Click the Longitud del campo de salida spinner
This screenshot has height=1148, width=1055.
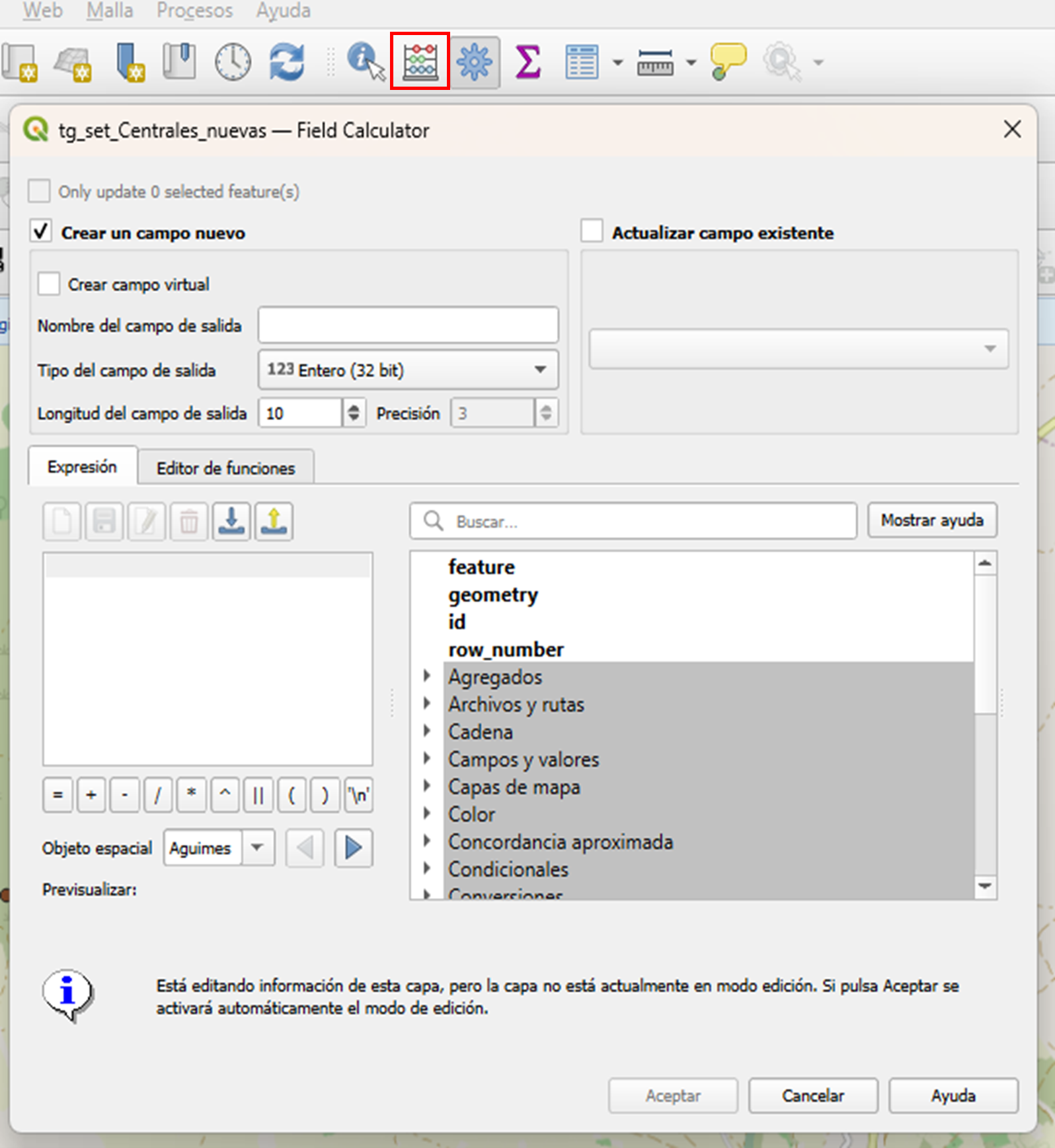pos(312,413)
